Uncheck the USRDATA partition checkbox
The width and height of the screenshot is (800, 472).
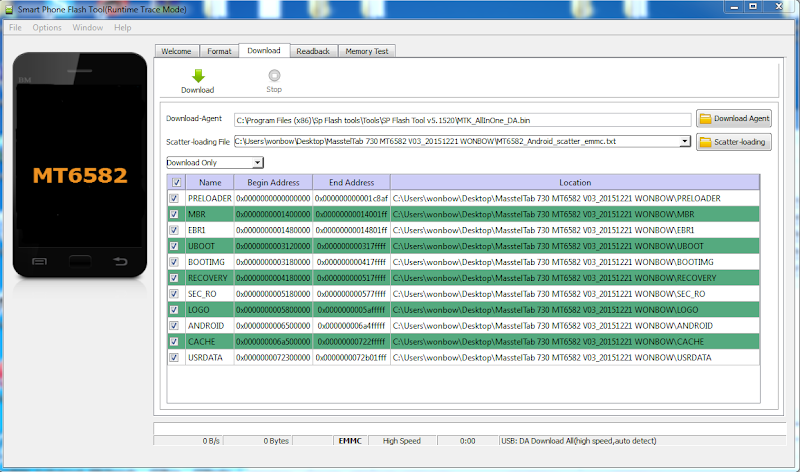pos(174,357)
